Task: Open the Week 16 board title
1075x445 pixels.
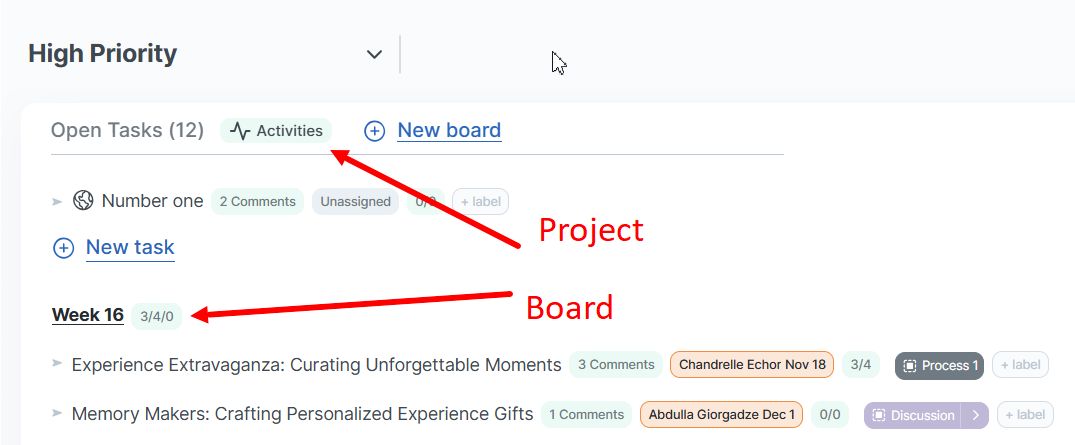Action: [x=88, y=315]
